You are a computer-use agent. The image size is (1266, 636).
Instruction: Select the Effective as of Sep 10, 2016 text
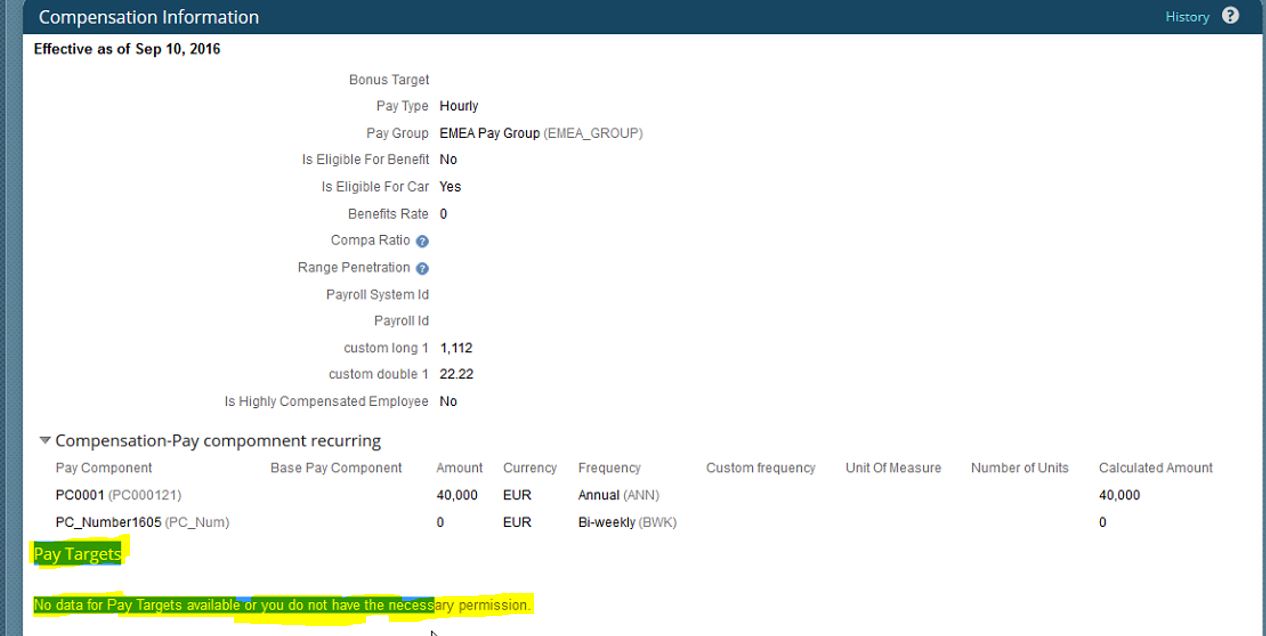[x=127, y=49]
